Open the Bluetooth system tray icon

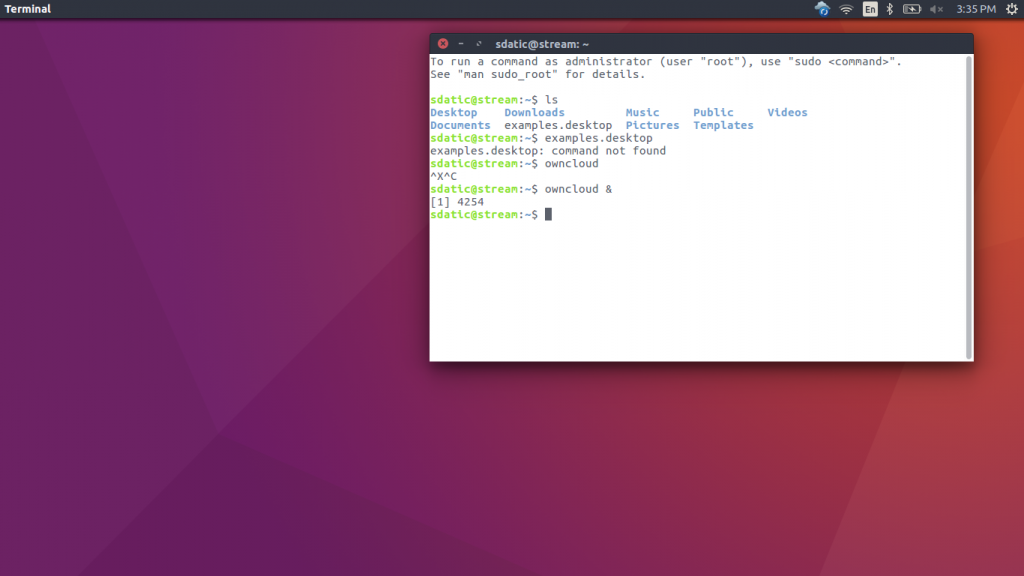pyautogui.click(x=890, y=8)
